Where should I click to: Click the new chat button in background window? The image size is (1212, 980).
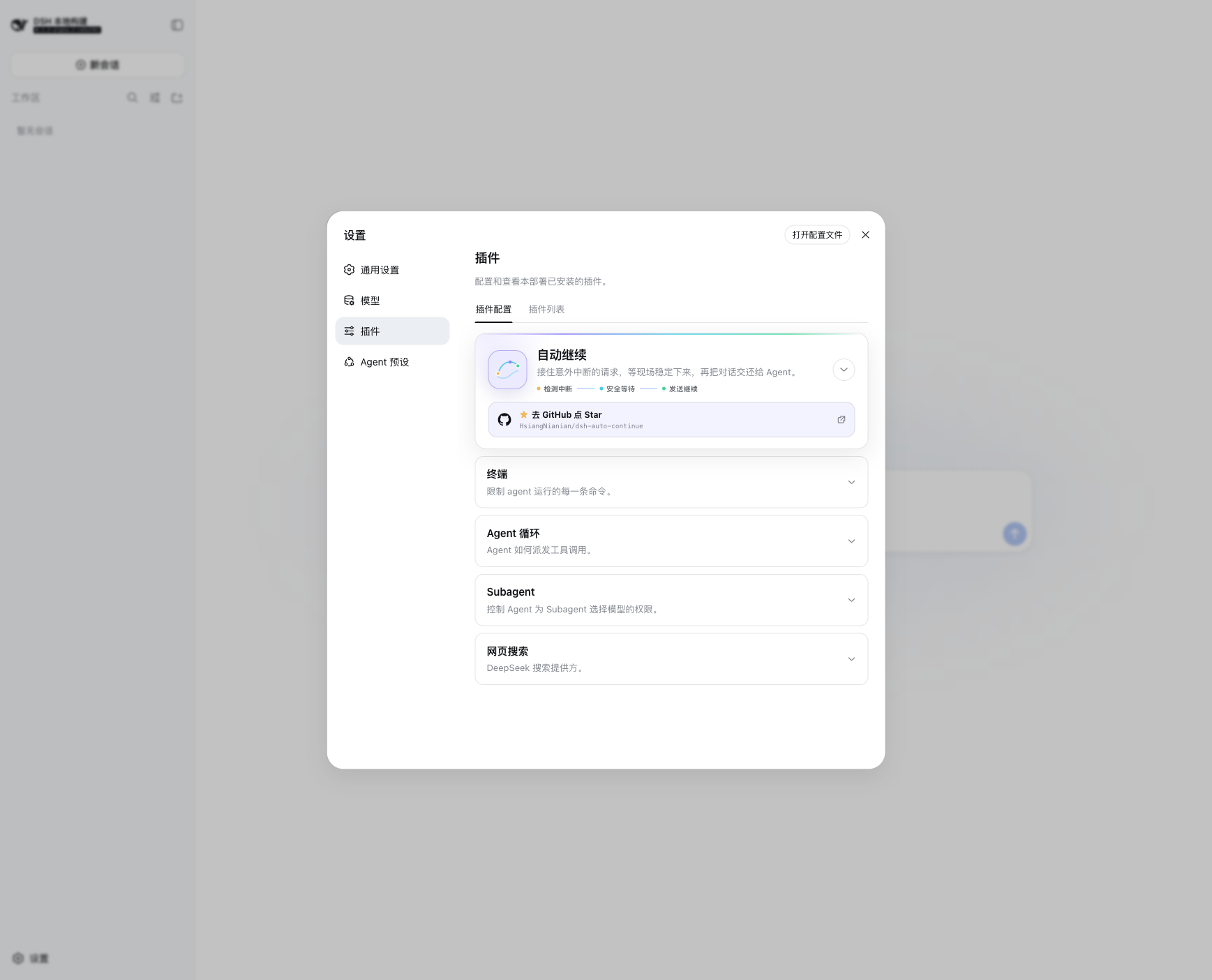[x=98, y=65]
